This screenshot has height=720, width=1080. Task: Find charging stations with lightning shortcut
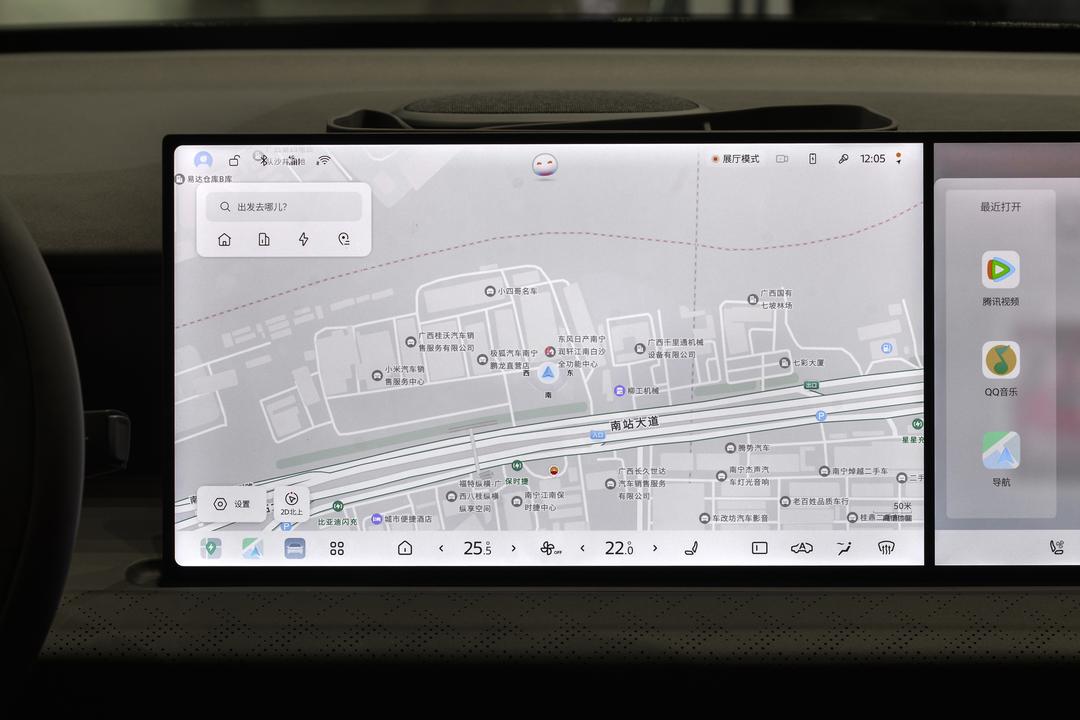point(304,239)
